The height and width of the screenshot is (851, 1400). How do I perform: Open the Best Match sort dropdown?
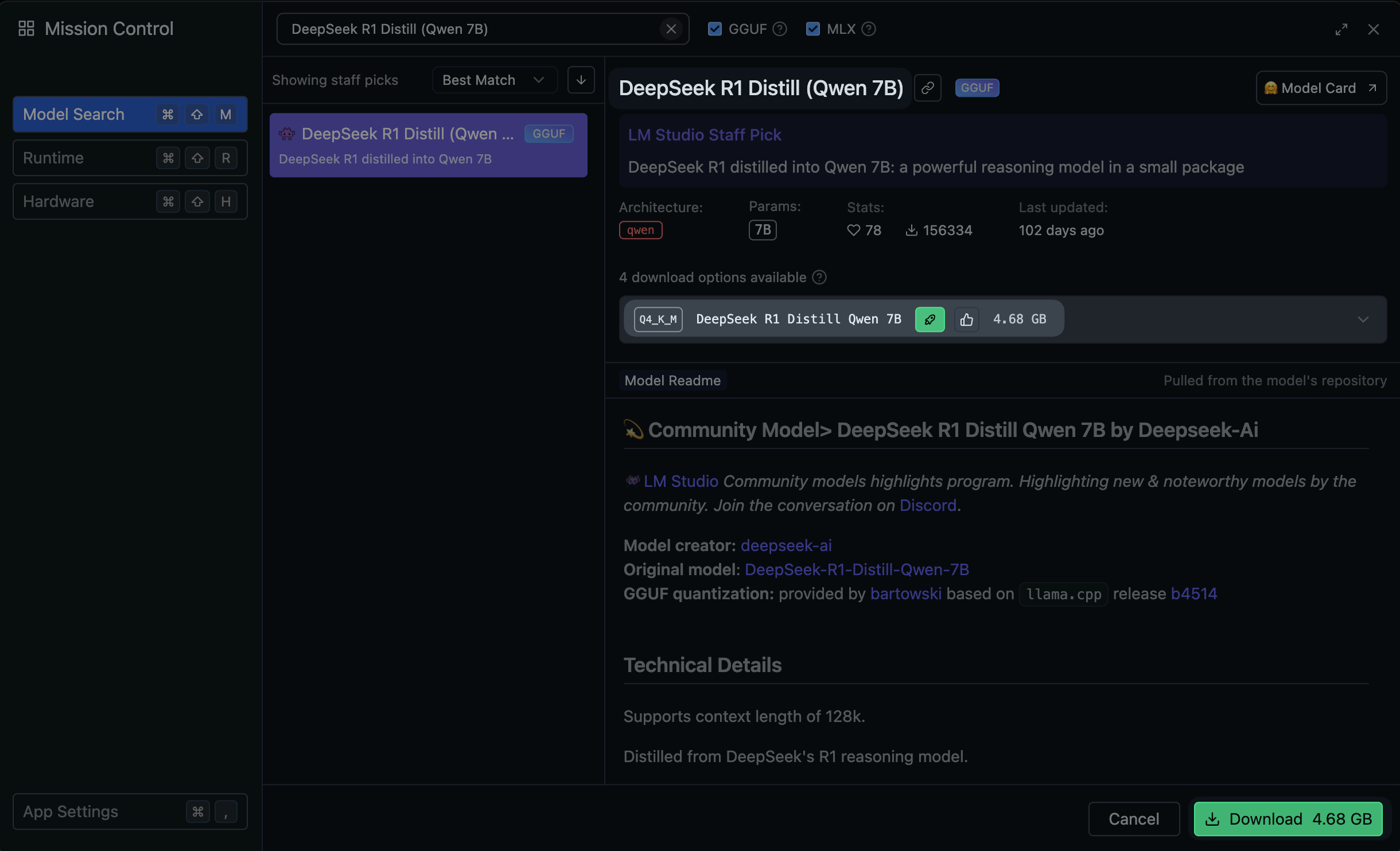[x=493, y=80]
